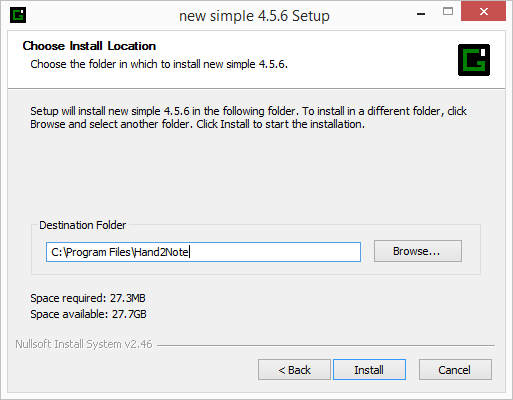Click the 'new simple 4.5.6 Setup' title text

[x=254, y=16]
